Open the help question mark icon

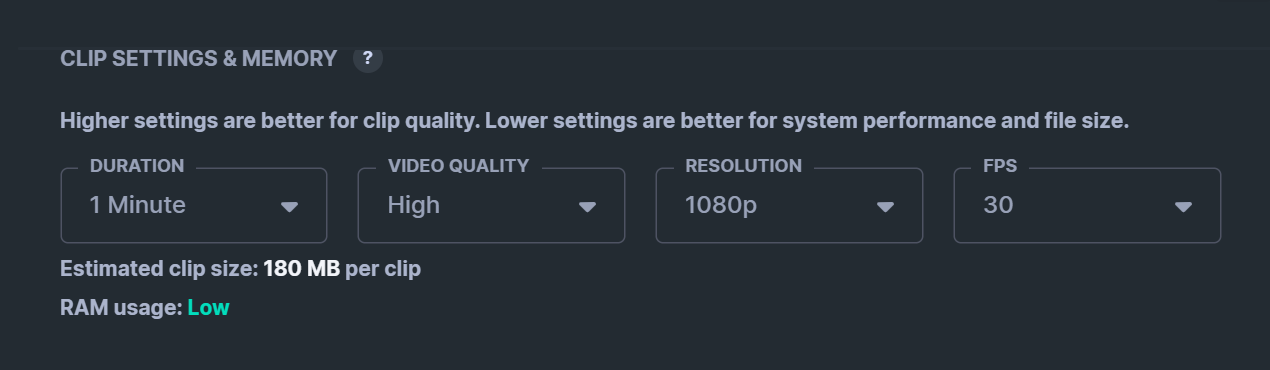[367, 58]
